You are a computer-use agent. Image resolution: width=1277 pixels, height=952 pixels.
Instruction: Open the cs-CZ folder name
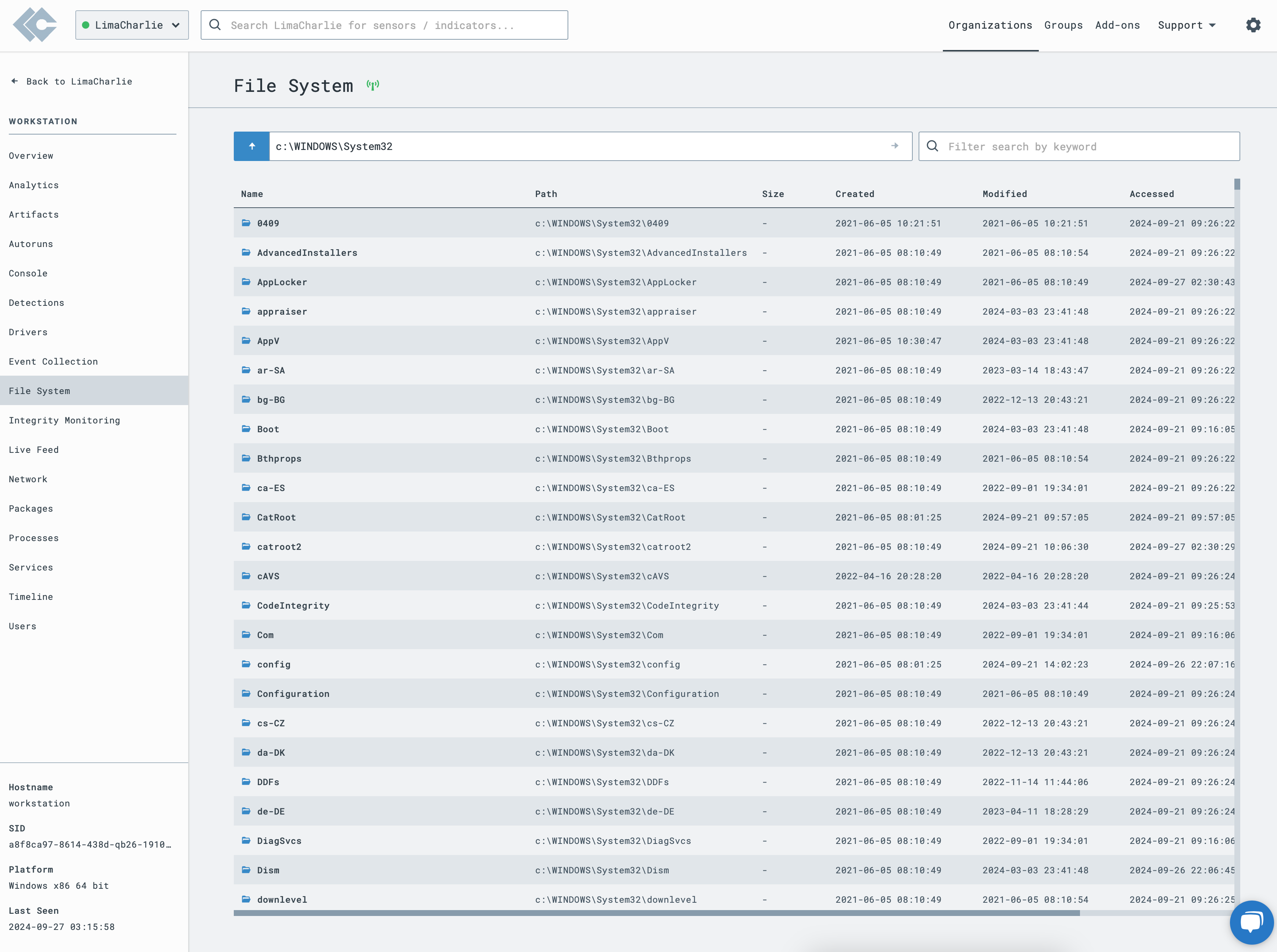pyautogui.click(x=271, y=723)
